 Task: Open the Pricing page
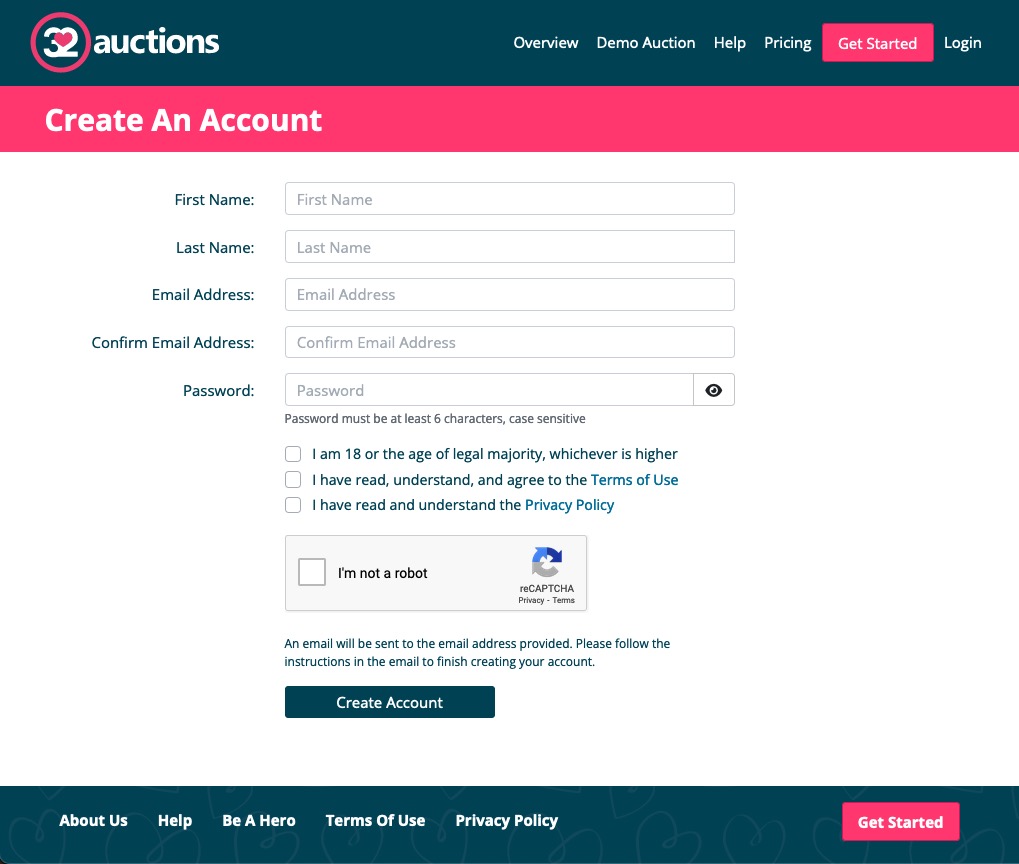click(x=787, y=43)
